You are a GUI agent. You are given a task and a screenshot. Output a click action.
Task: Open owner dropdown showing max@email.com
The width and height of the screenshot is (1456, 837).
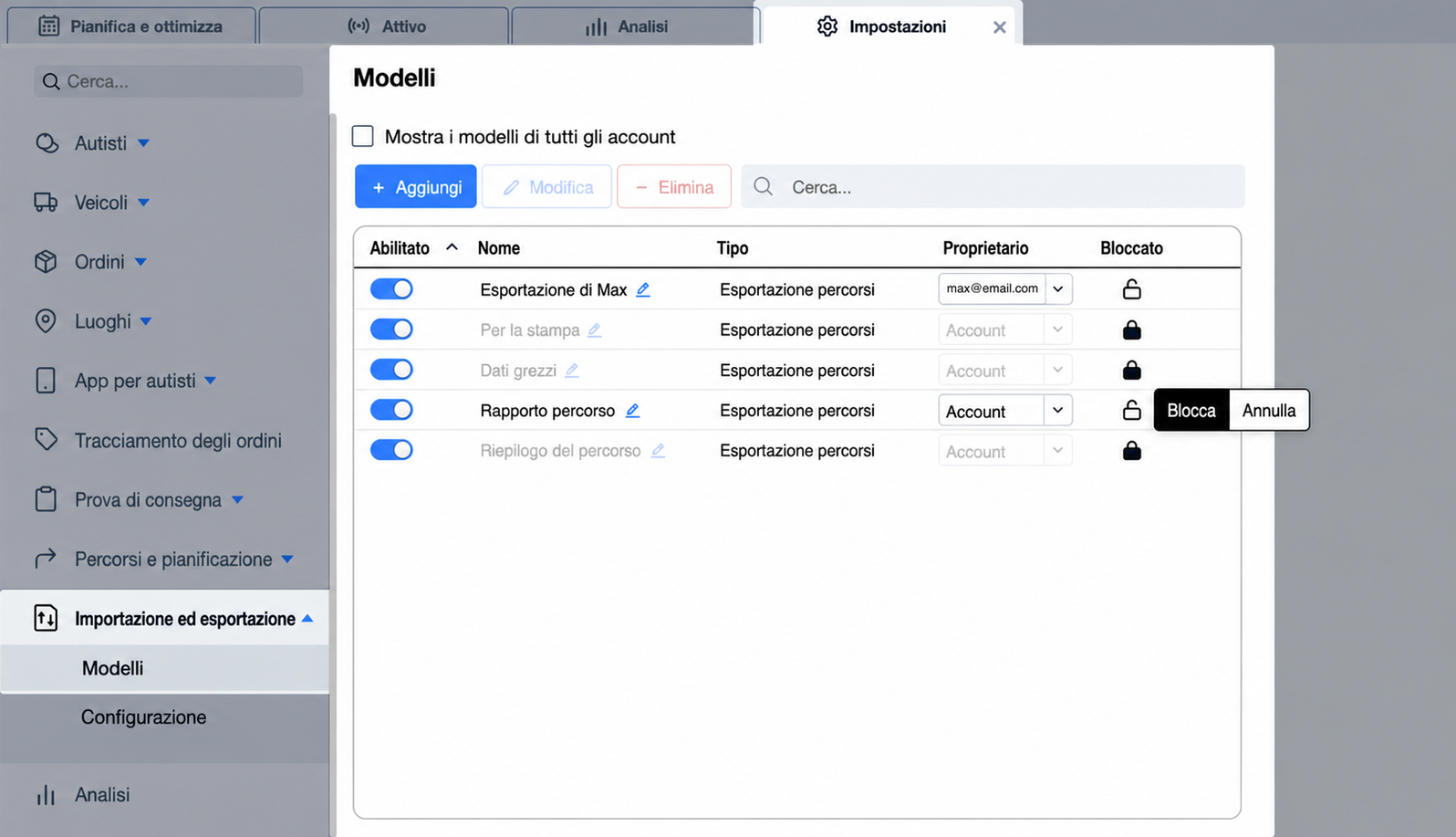click(1004, 288)
